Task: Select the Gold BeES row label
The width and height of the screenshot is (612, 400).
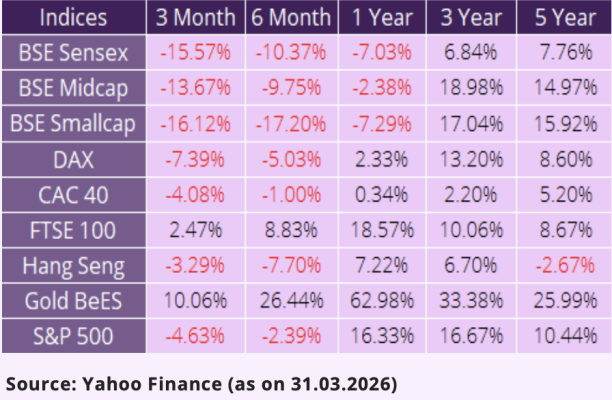Action: [x=74, y=301]
